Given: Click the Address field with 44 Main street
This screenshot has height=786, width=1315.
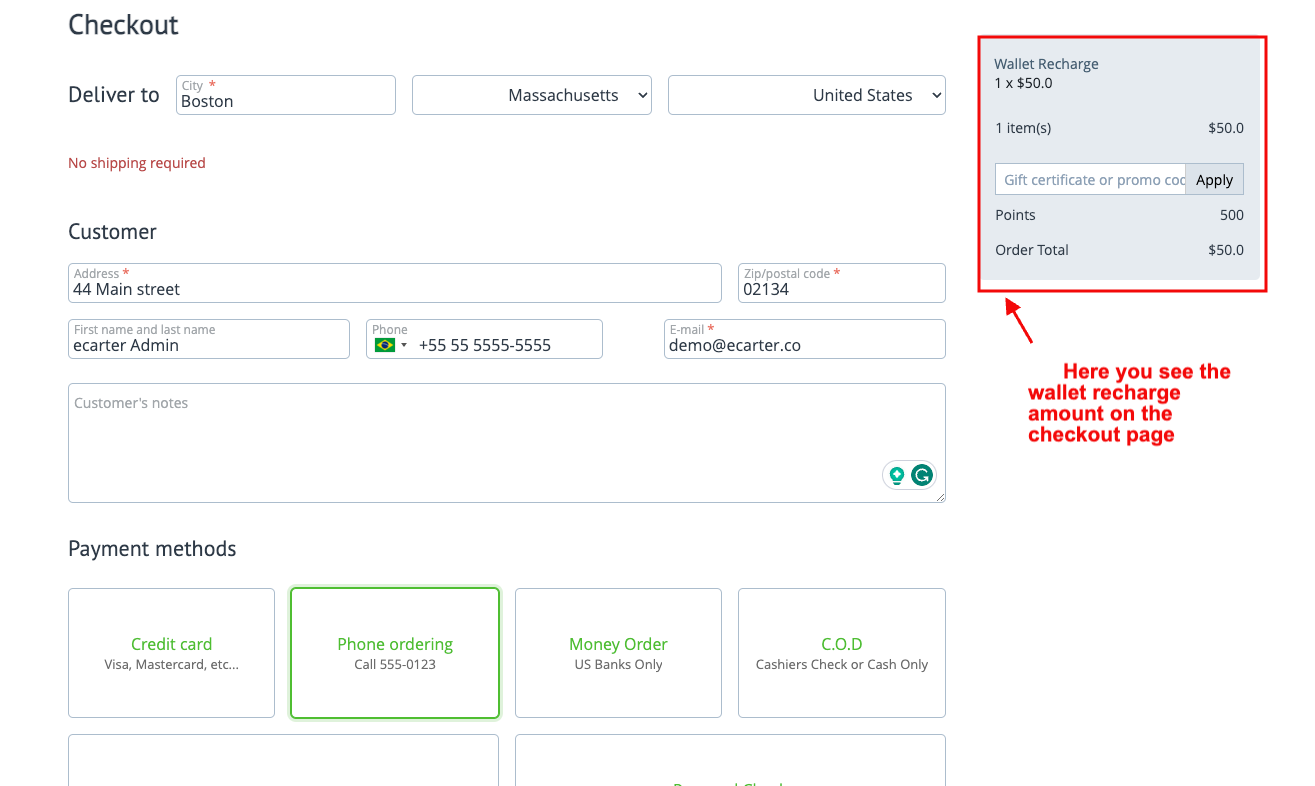Looking at the screenshot, I should [x=394, y=289].
